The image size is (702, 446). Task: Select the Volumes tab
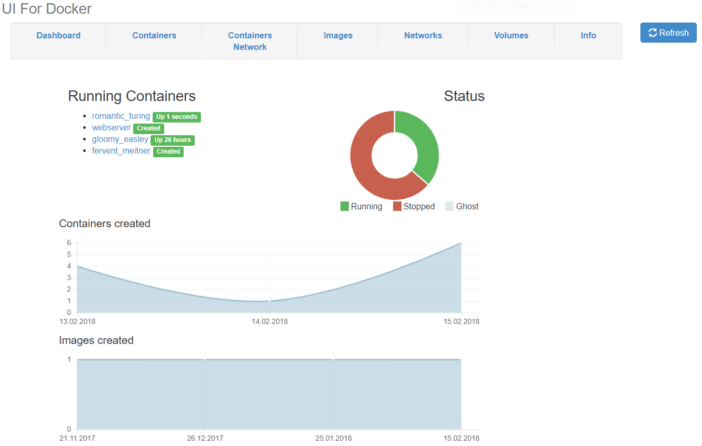click(x=511, y=35)
